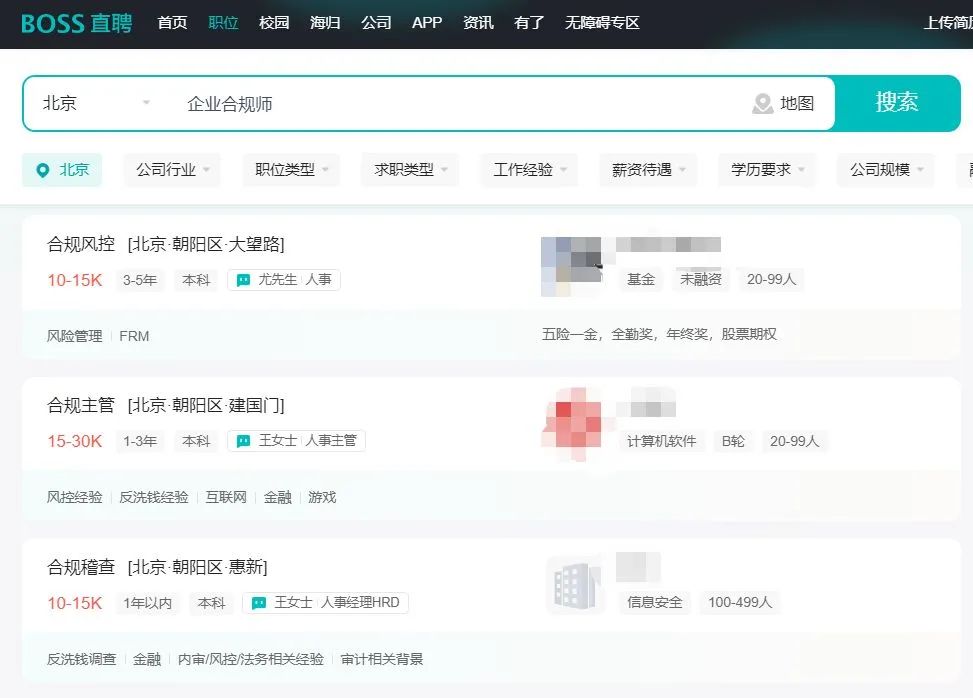Click B轮 funding tag
The height and width of the screenshot is (698, 973).
[x=733, y=441]
